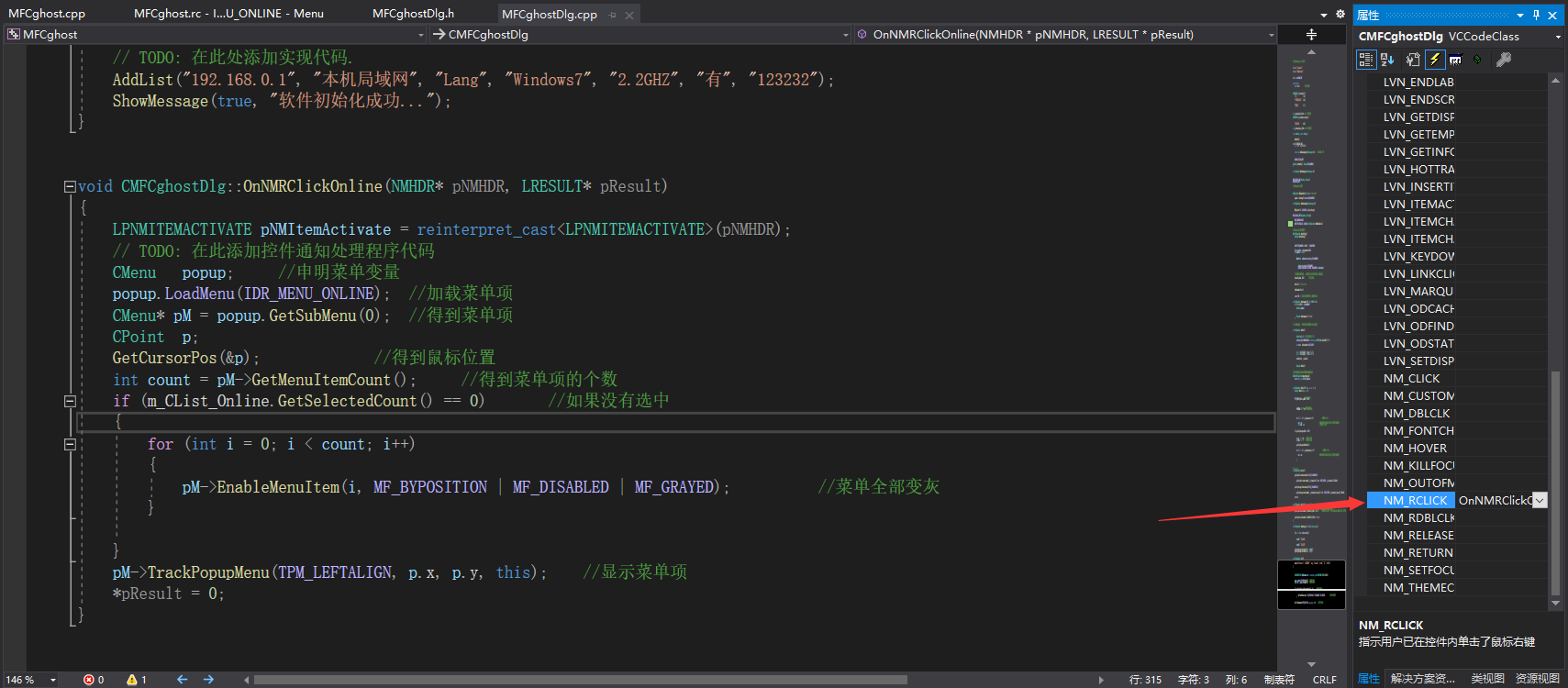
Task: Open the CMFCghostDlg VCCodeClass object dropdown
Action: coord(1557,37)
